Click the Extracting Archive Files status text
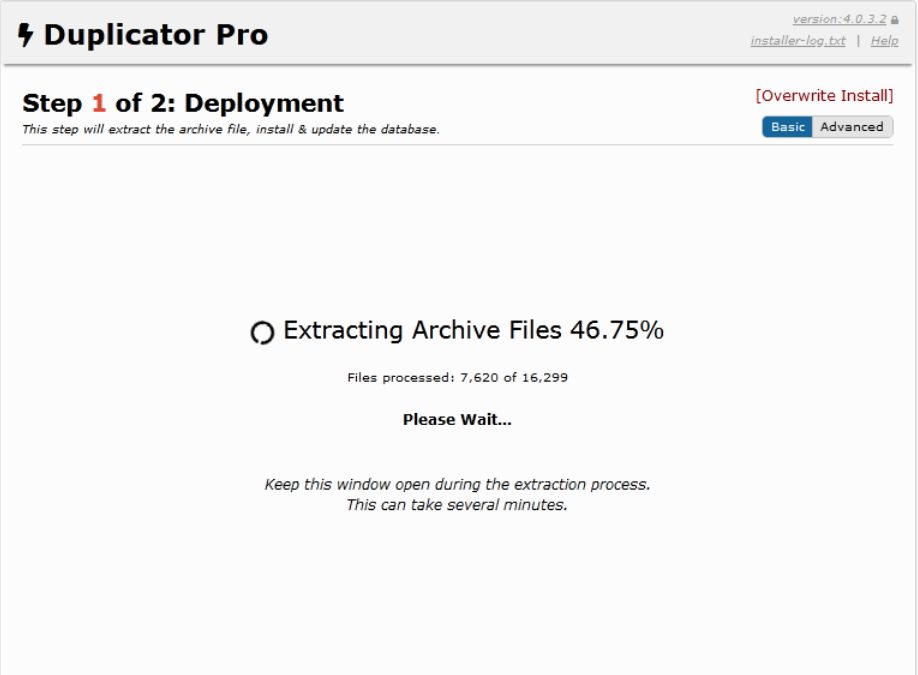The width and height of the screenshot is (918, 675). pyautogui.click(x=424, y=330)
